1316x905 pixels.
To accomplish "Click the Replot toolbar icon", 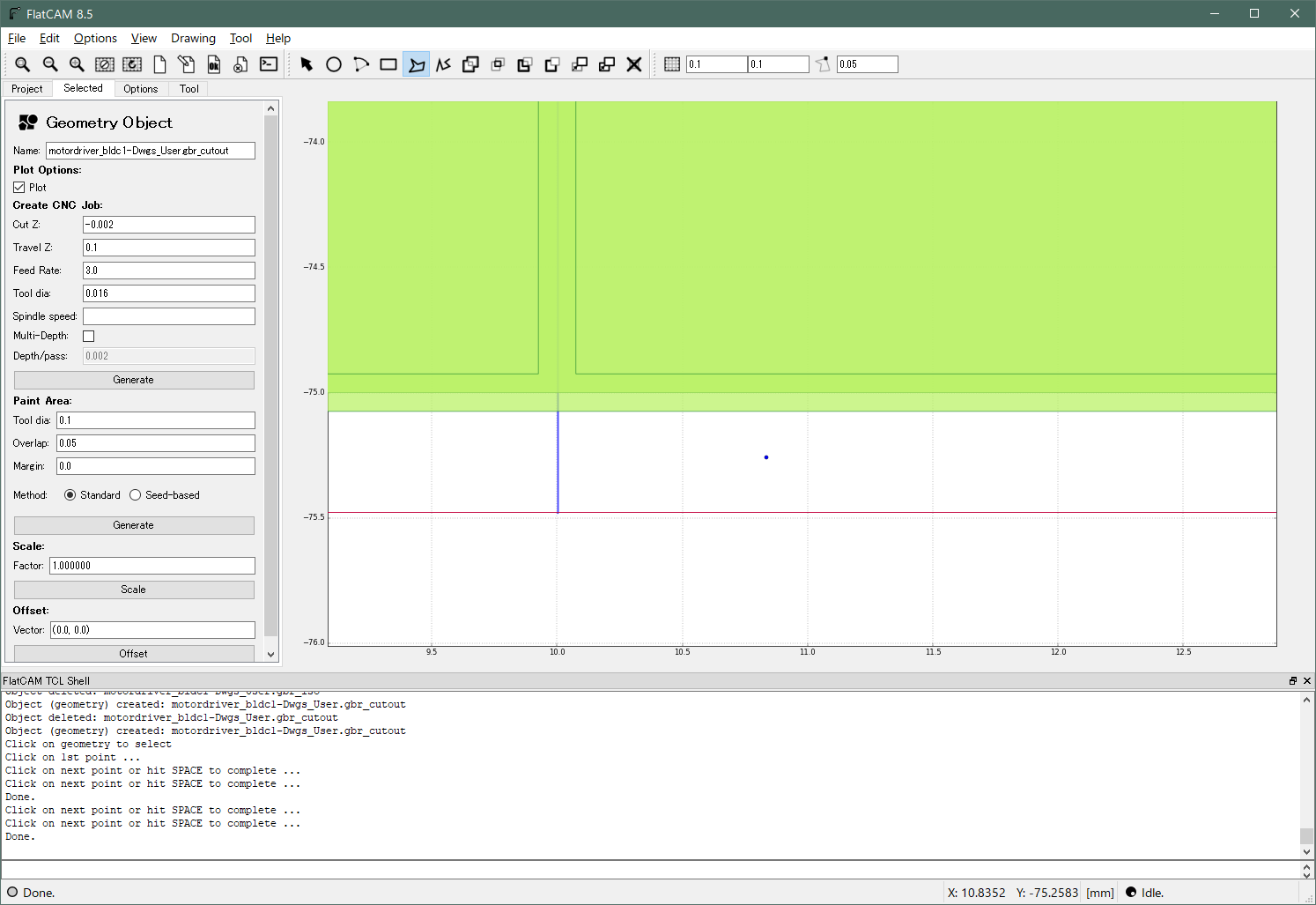I will tap(132, 64).
